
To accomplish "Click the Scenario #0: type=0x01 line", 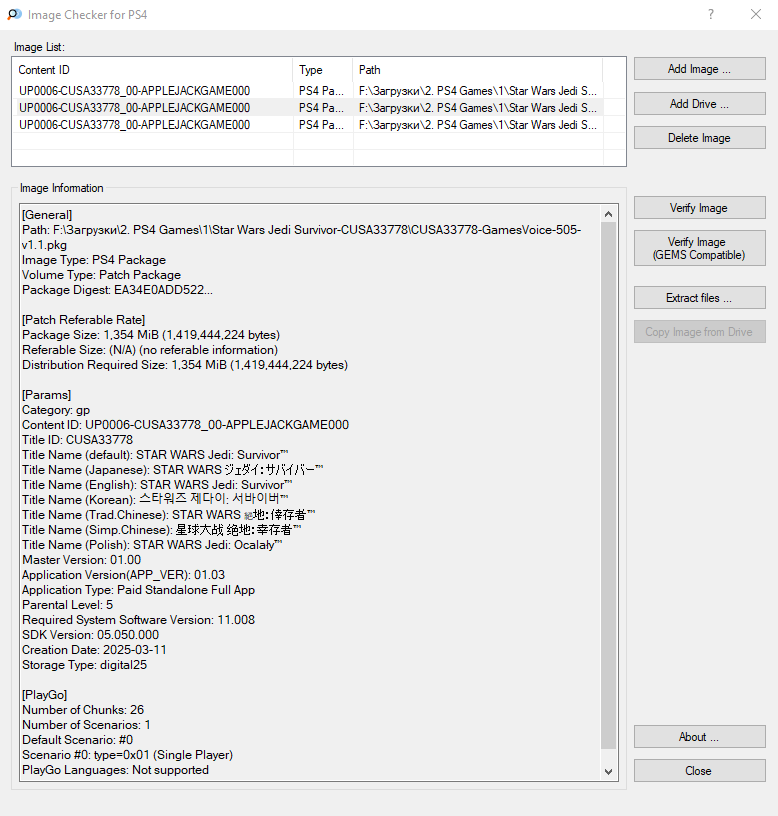I will [x=127, y=755].
